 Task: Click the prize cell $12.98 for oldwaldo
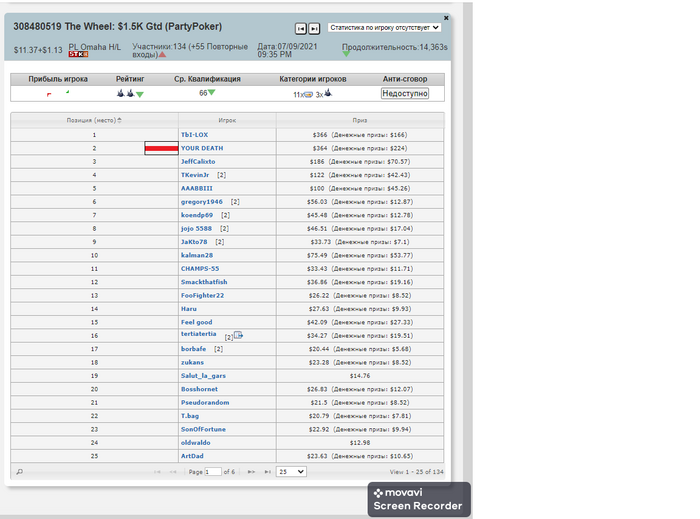pos(360,443)
